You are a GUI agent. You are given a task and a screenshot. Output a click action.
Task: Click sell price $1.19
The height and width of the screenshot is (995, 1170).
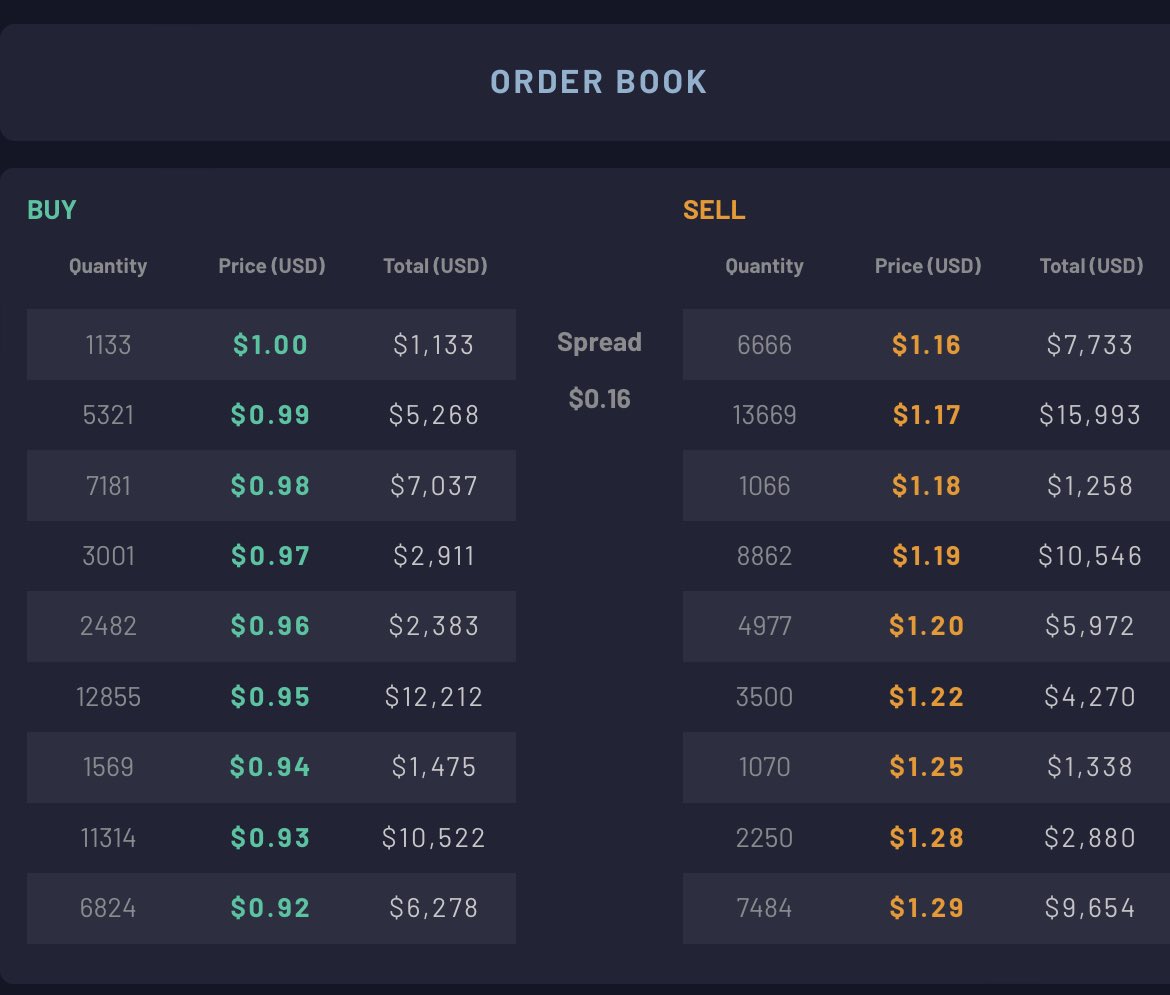click(926, 556)
